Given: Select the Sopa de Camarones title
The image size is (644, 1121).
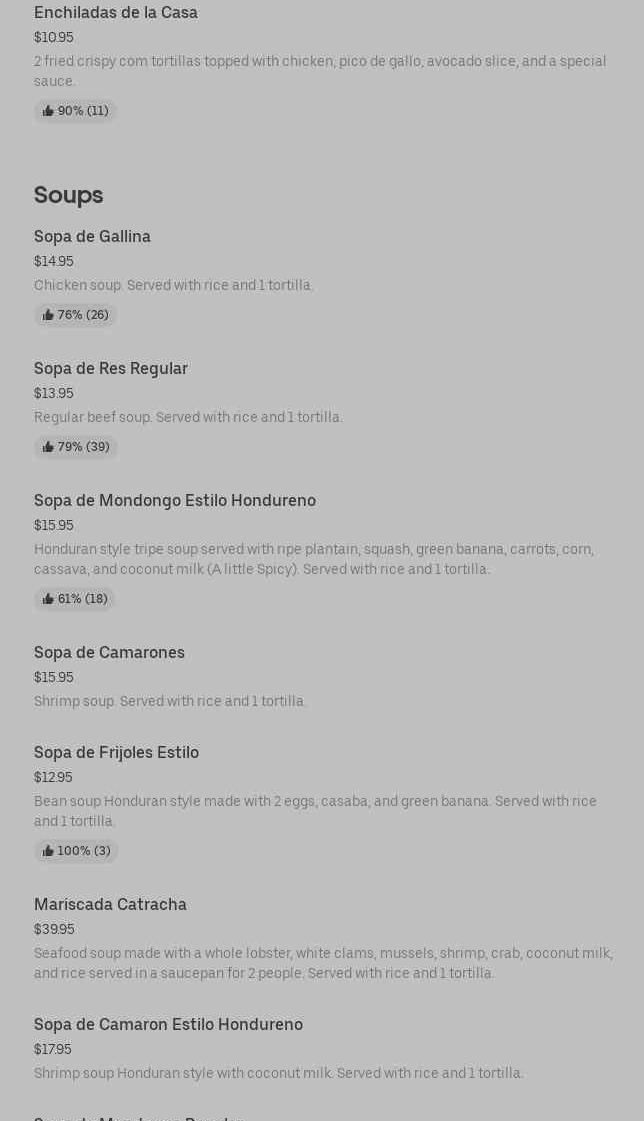Looking at the screenshot, I should [109, 653].
